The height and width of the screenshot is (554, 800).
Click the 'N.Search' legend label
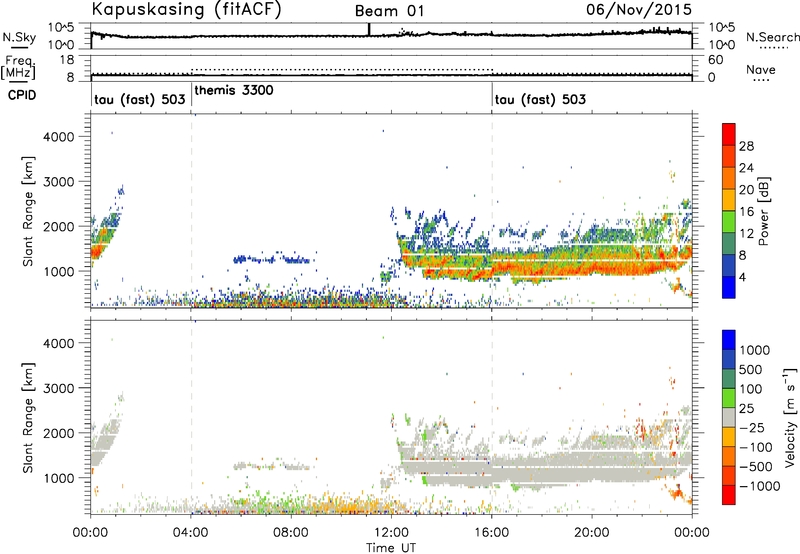tap(772, 37)
